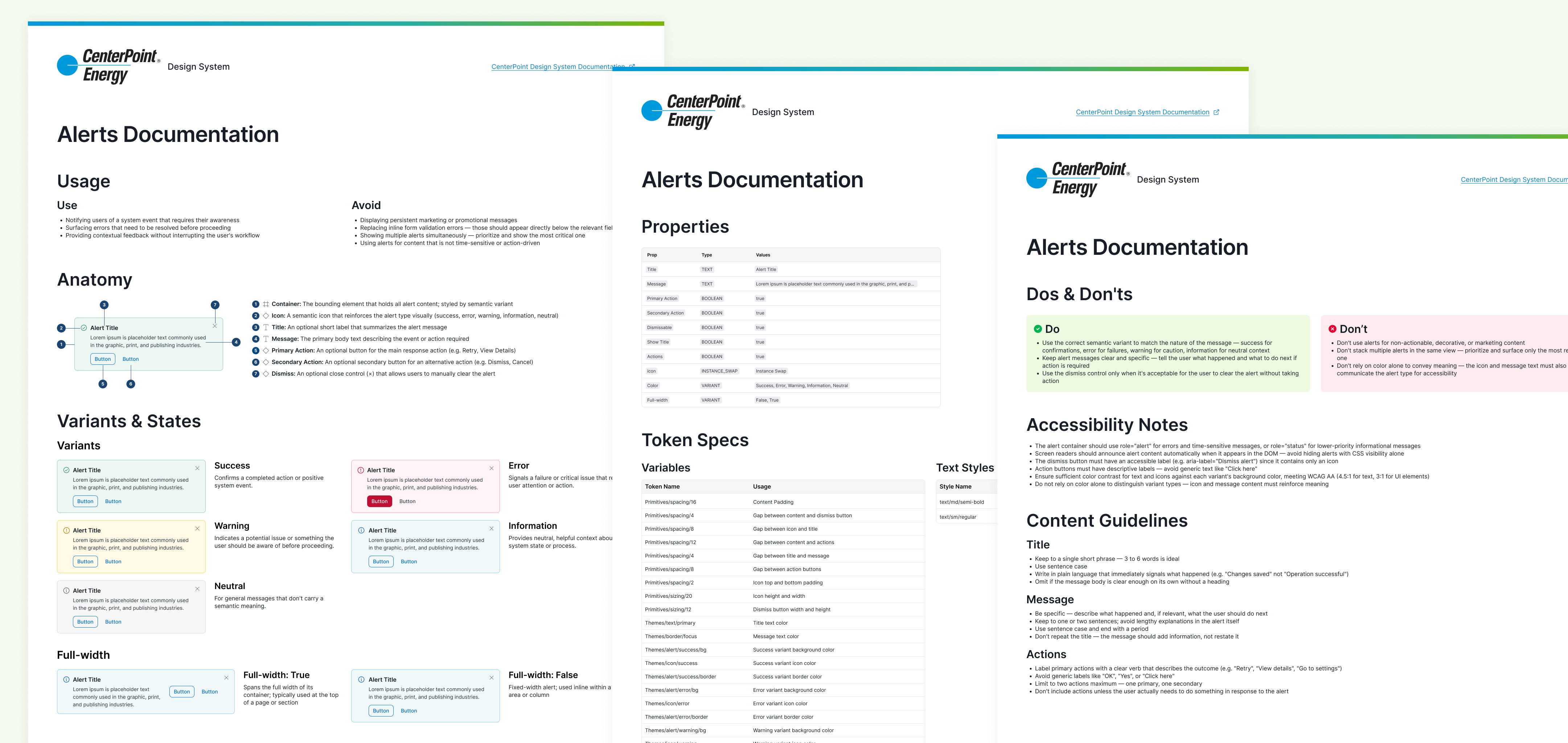The height and width of the screenshot is (743, 1568).
Task: Click the frame icon next to Container in Anatomy
Action: 266,304
